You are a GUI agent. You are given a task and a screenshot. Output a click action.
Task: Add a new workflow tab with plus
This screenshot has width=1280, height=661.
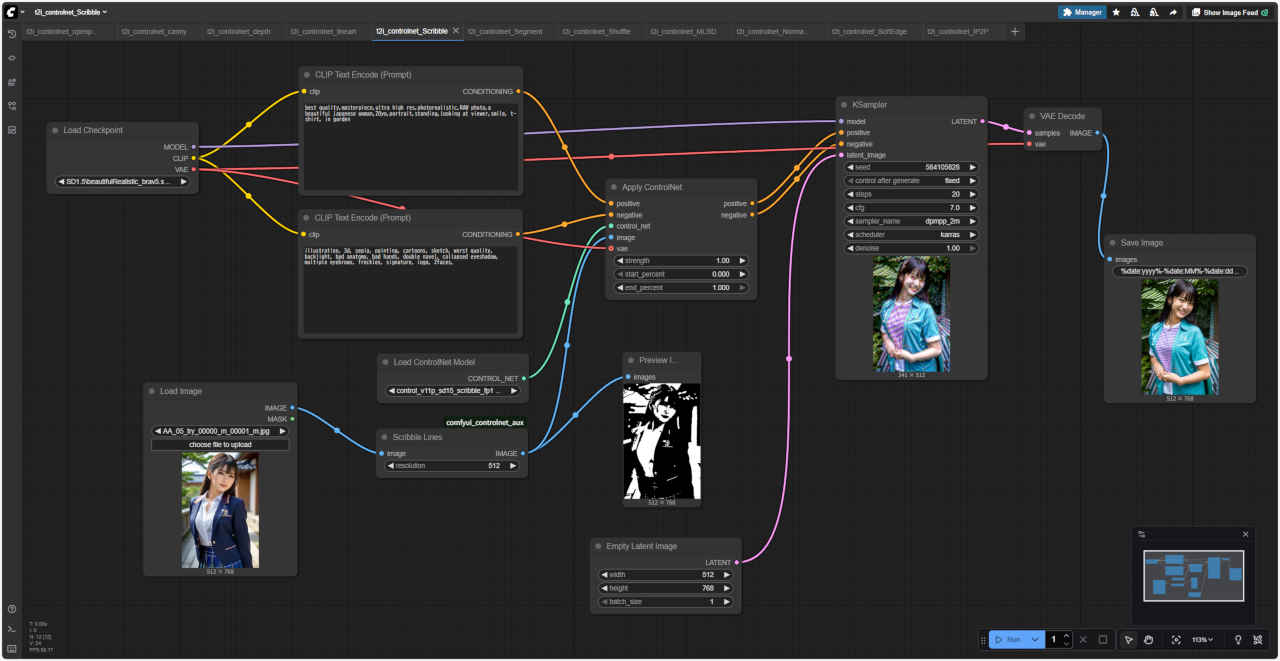click(x=1015, y=32)
